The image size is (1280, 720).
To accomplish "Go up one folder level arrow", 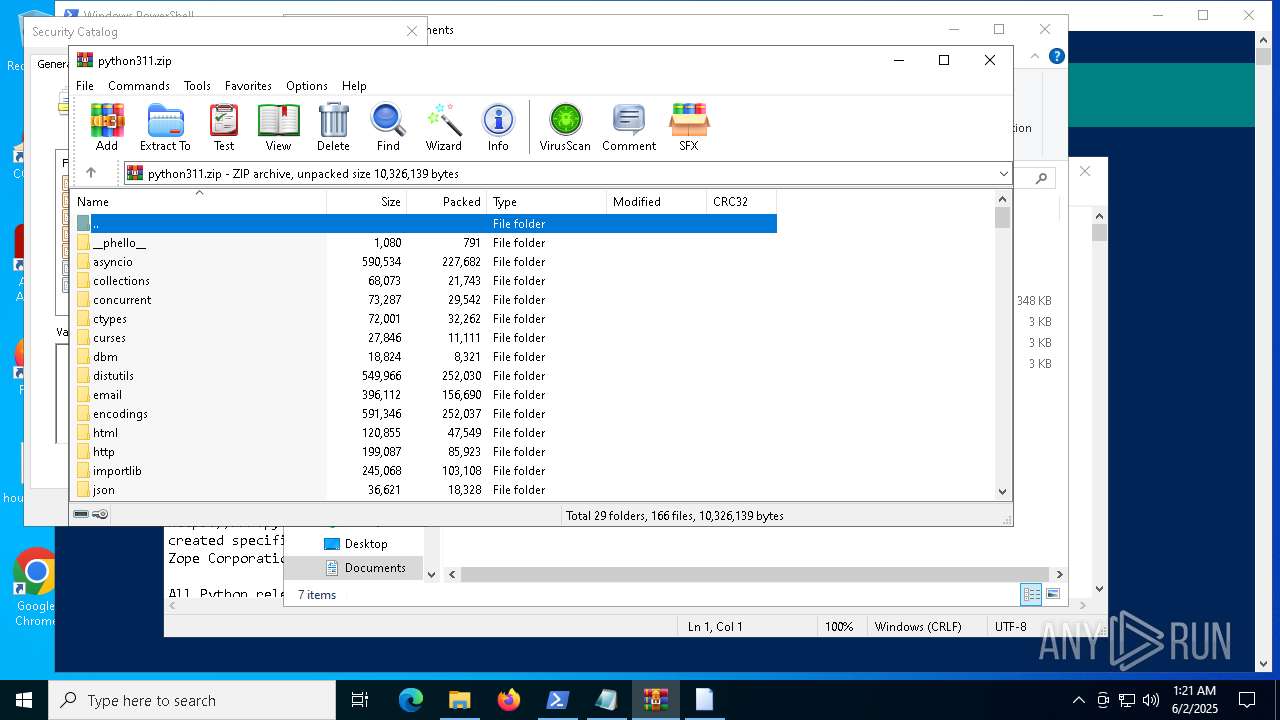I will (91, 173).
